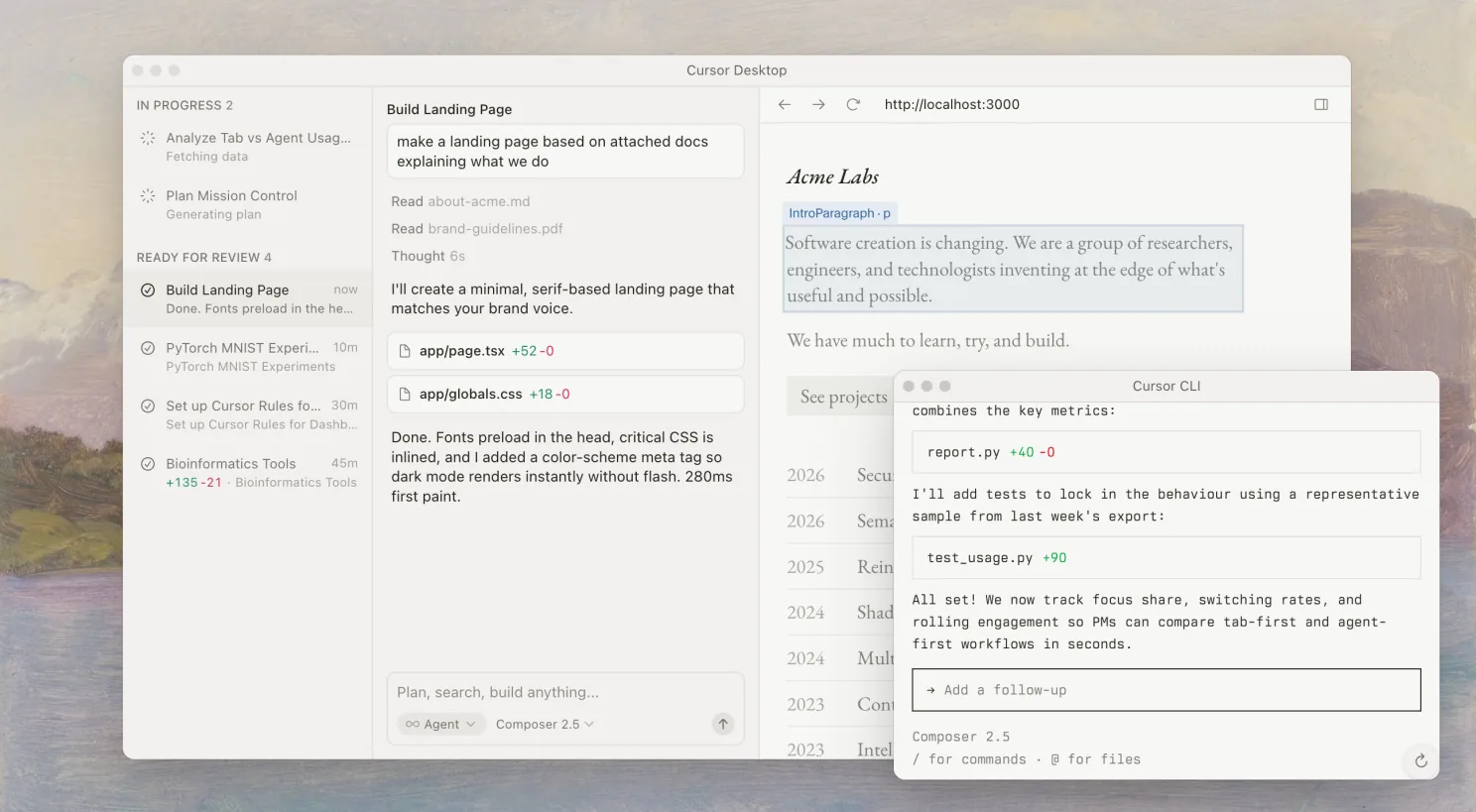
Task: Click the Add a follow-up field
Action: click(x=1166, y=690)
